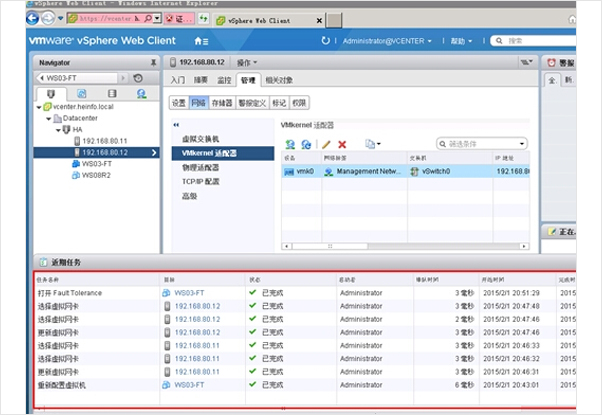
Task: Open the copy/export icon dropdown in VMkernel toolbar
Action: (x=372, y=144)
